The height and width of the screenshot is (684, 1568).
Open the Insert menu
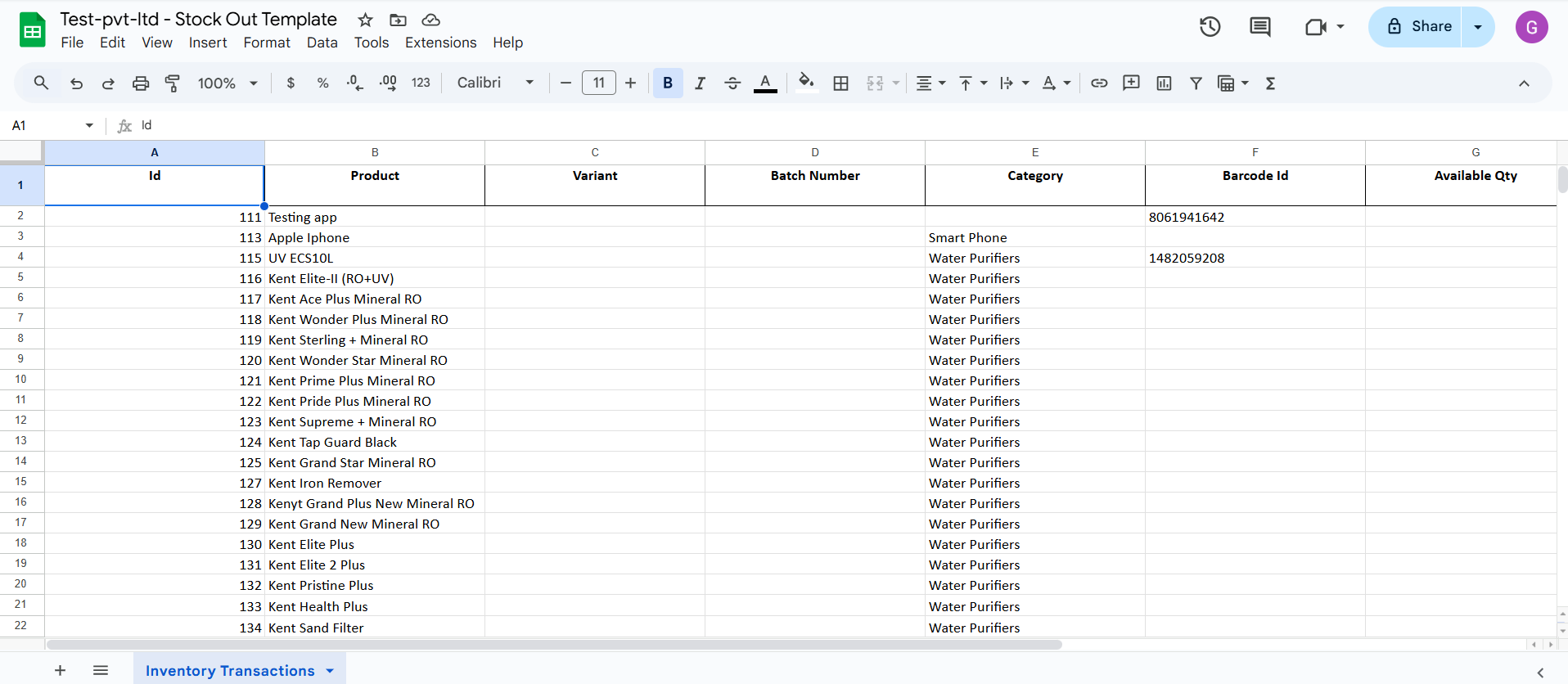pyautogui.click(x=208, y=43)
